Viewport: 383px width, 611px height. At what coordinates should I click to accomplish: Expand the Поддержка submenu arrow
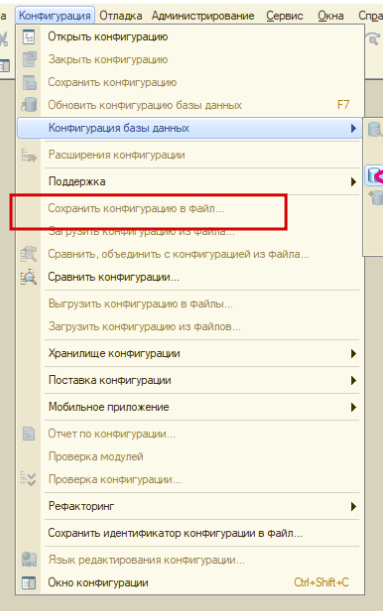pyautogui.click(x=353, y=182)
